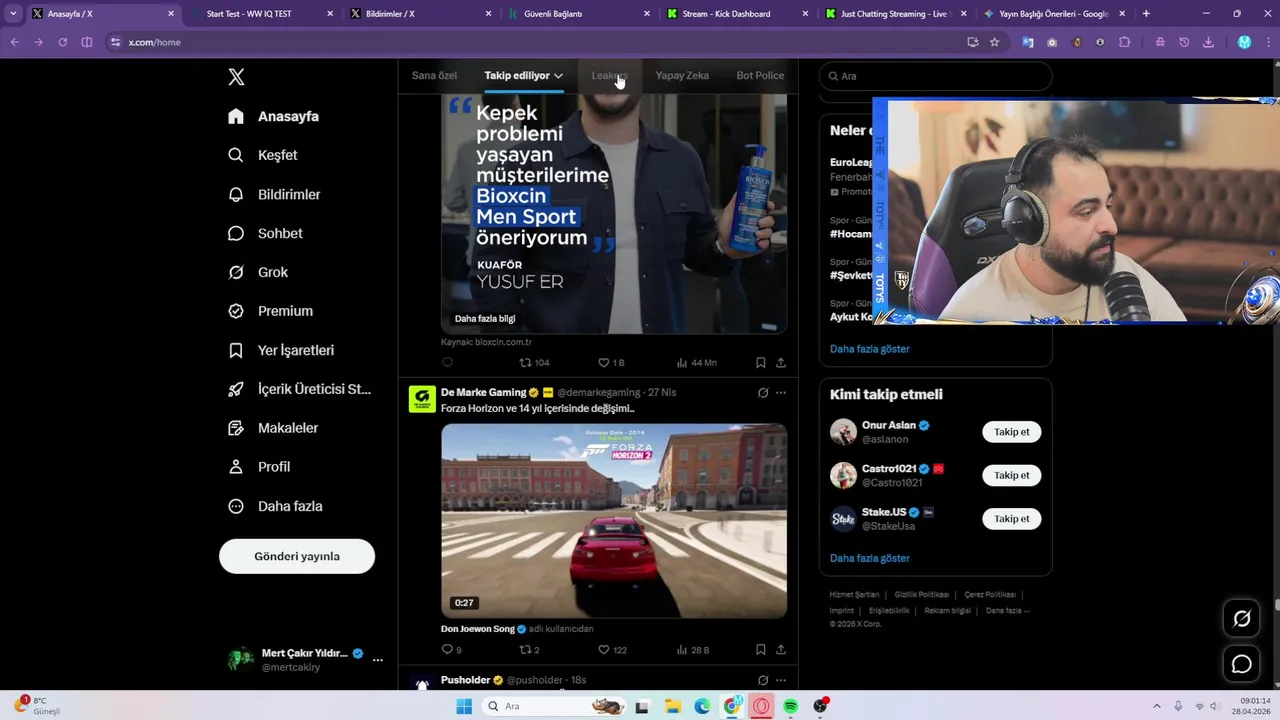Follow Stake.US with Takip et
Viewport: 1280px width, 720px height.
pos(1011,518)
